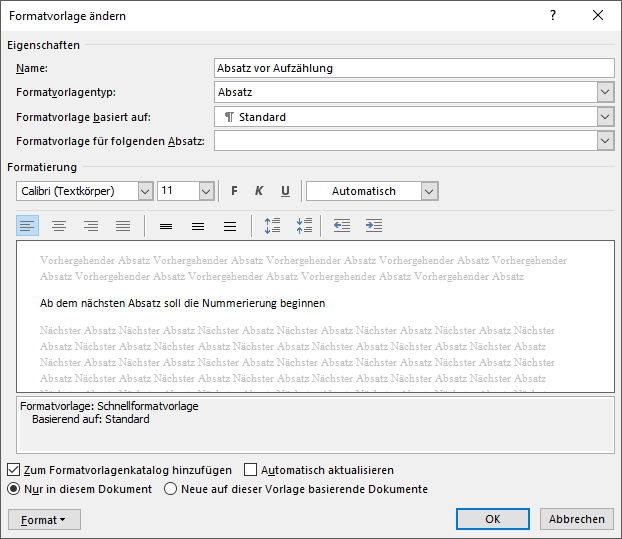Toggle underline formatting (U)
Image resolution: width=622 pixels, height=539 pixels.
coord(285,191)
